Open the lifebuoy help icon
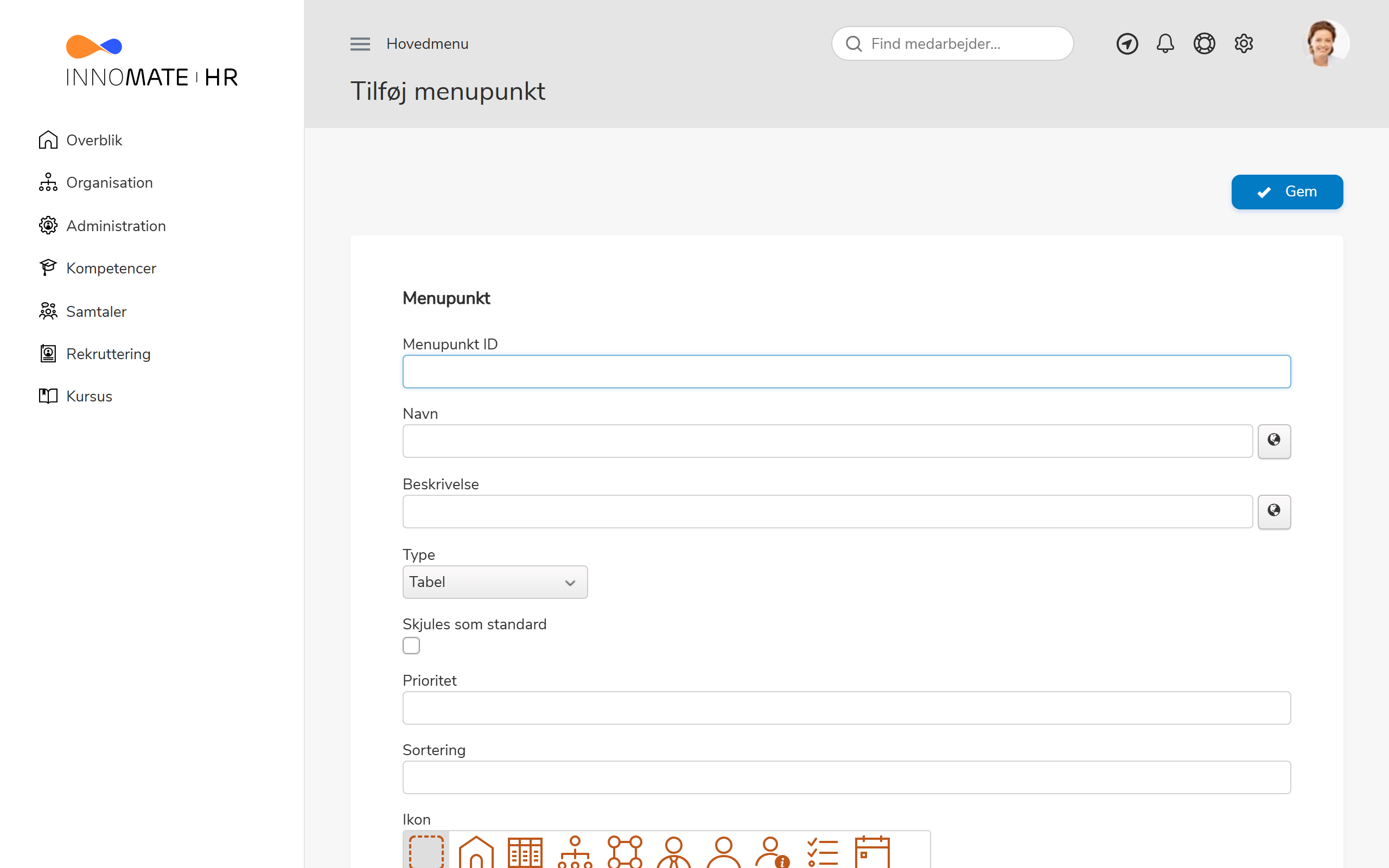 (1204, 43)
